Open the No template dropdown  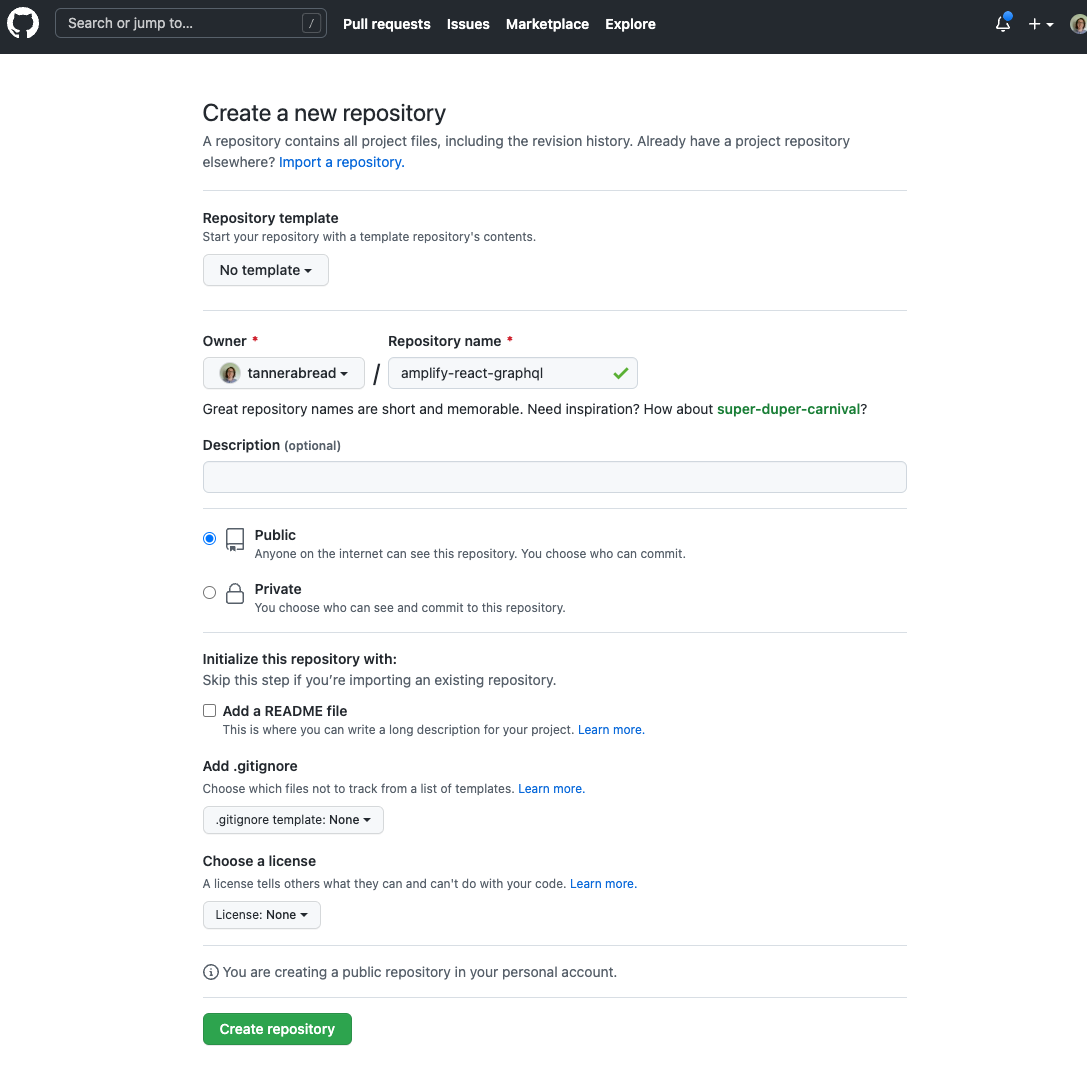tap(265, 270)
